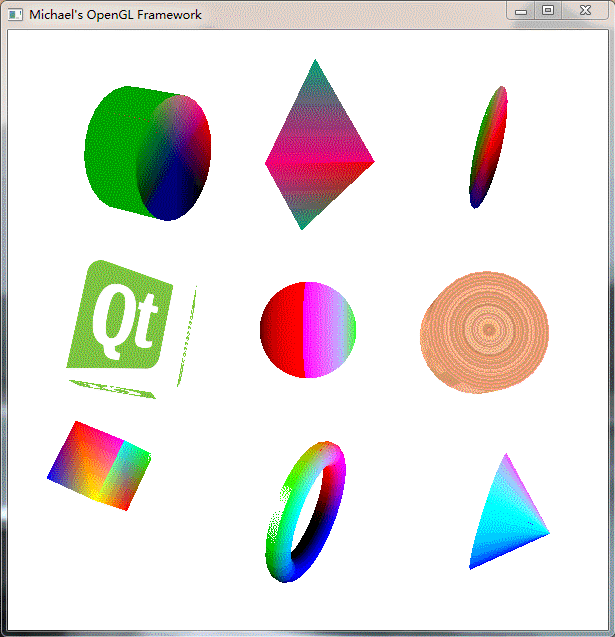Click the "Michael's OpenGL Framework" title text
This screenshot has height=637, width=615.
115,15
